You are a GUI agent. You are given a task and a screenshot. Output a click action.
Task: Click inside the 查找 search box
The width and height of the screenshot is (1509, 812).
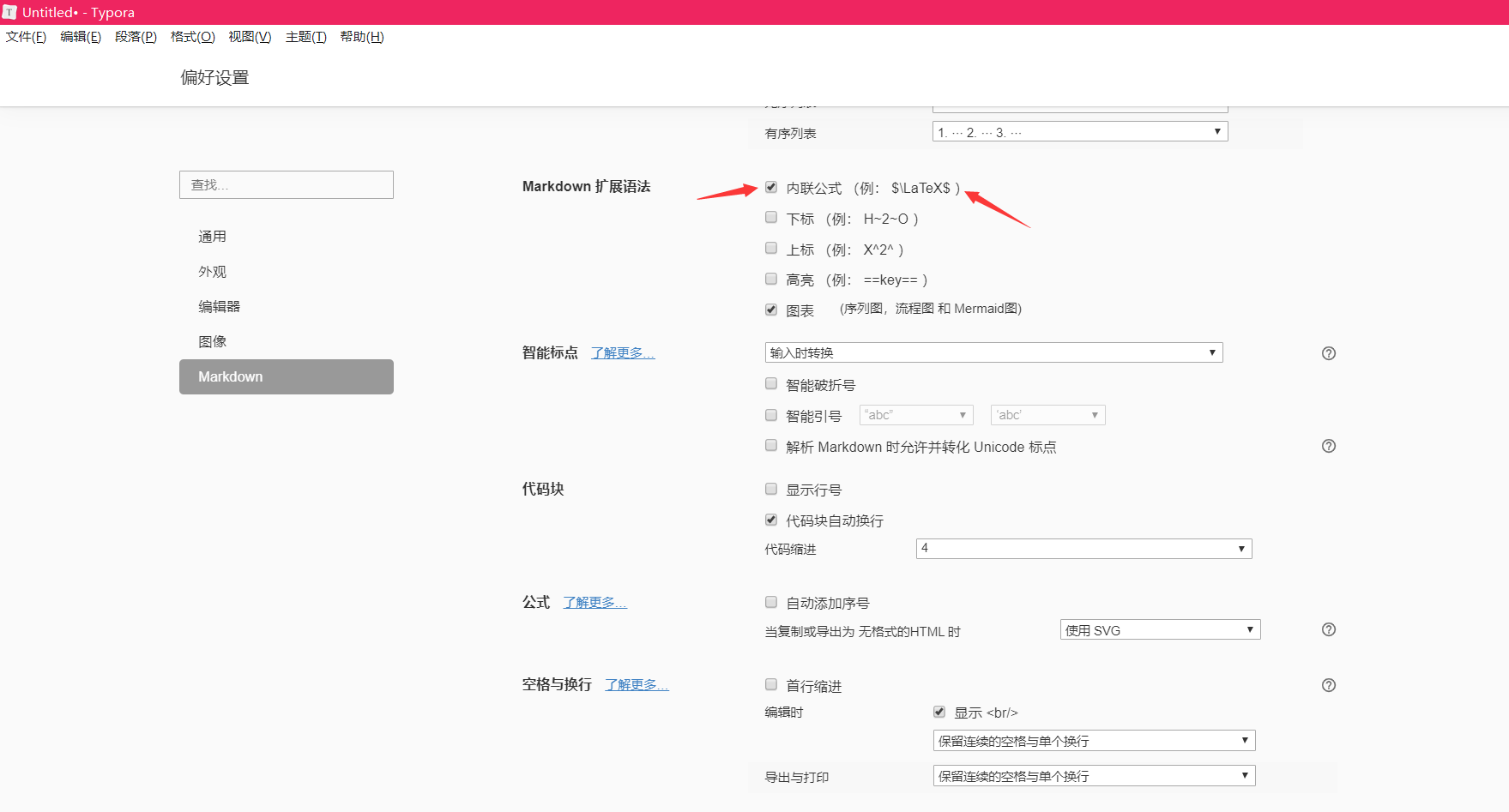tap(286, 184)
